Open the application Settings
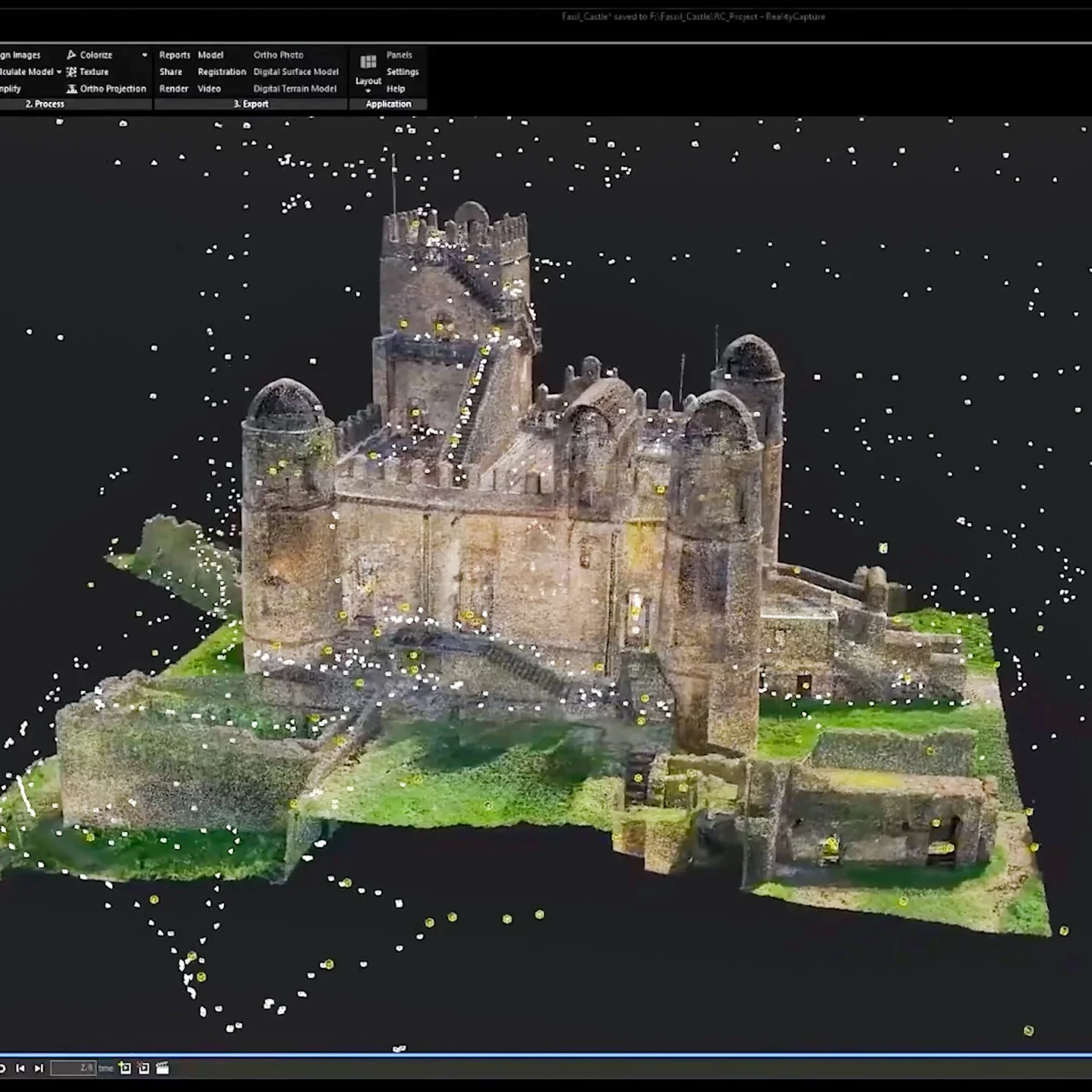The height and width of the screenshot is (1092, 1092). click(402, 71)
